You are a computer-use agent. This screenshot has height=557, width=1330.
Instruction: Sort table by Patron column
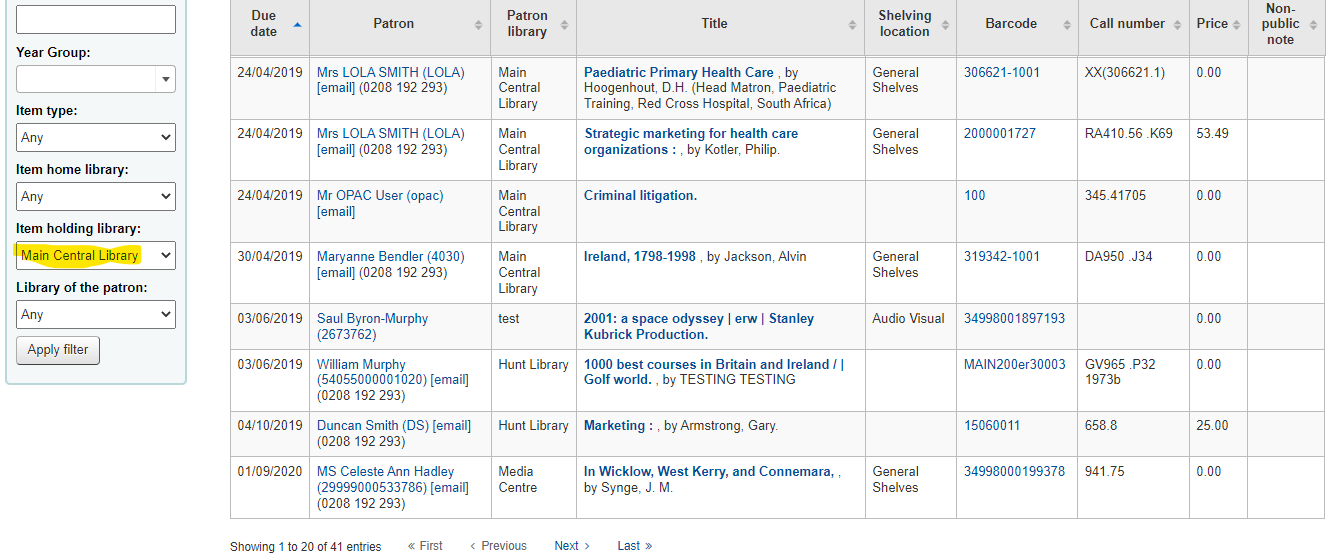pyautogui.click(x=400, y=24)
